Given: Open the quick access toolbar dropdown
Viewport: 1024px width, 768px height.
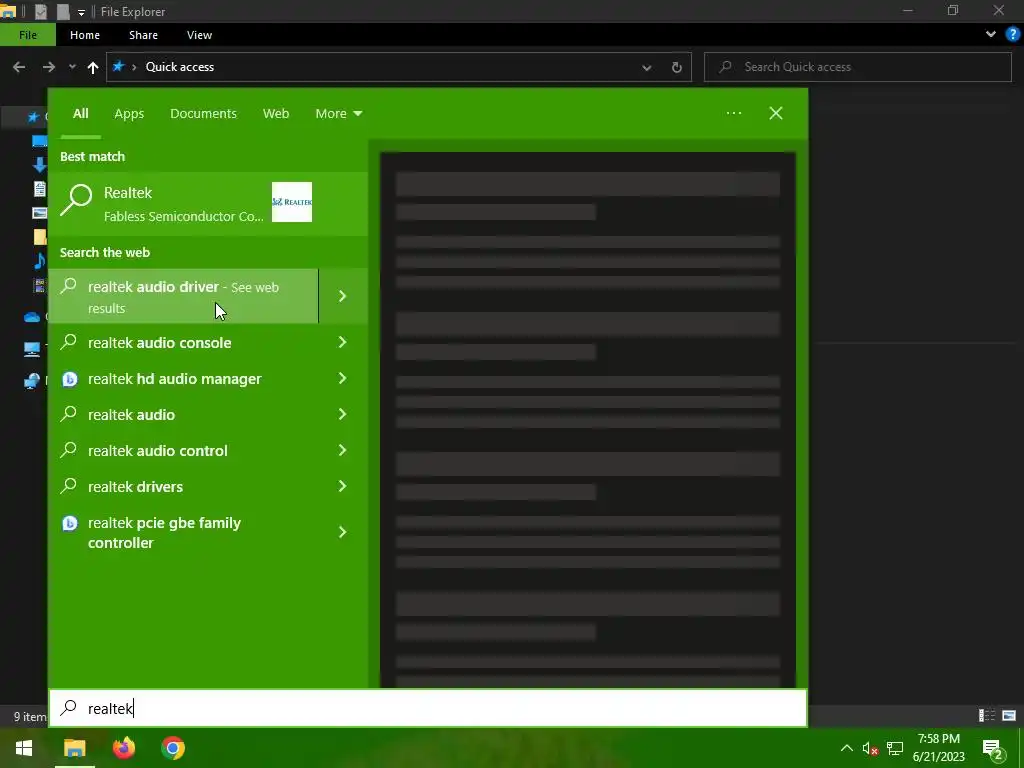Looking at the screenshot, I should pyautogui.click(x=81, y=12).
